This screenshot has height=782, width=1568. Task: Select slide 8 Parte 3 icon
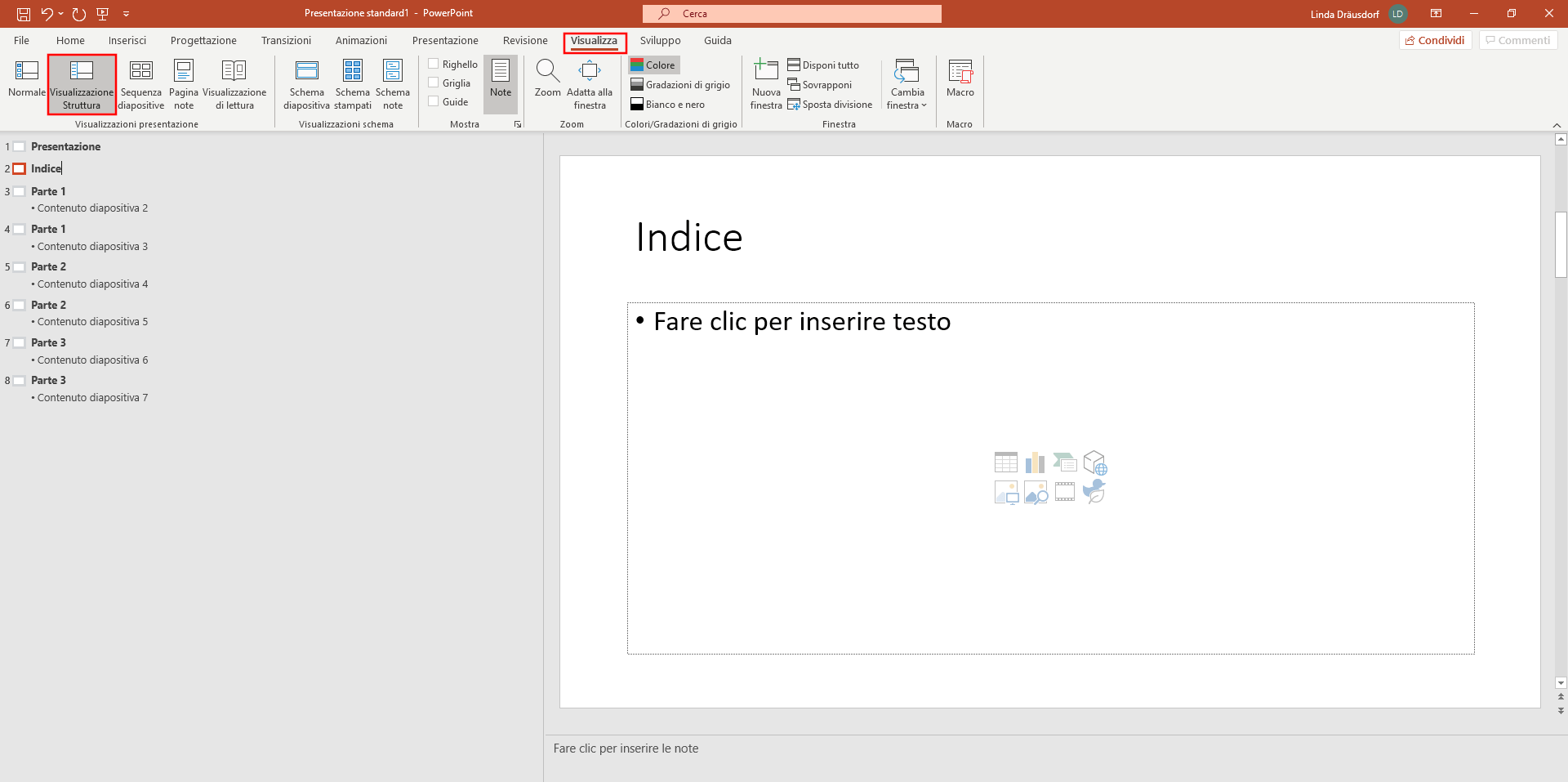tap(19, 381)
